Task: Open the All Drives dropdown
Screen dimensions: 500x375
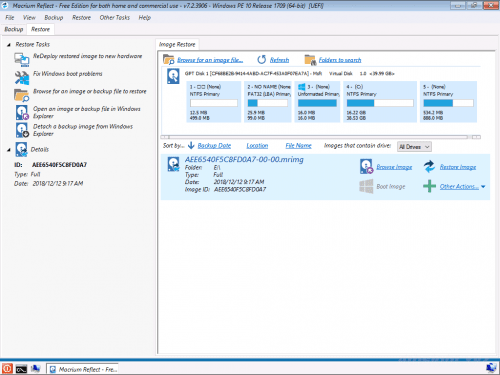Action: tap(414, 147)
